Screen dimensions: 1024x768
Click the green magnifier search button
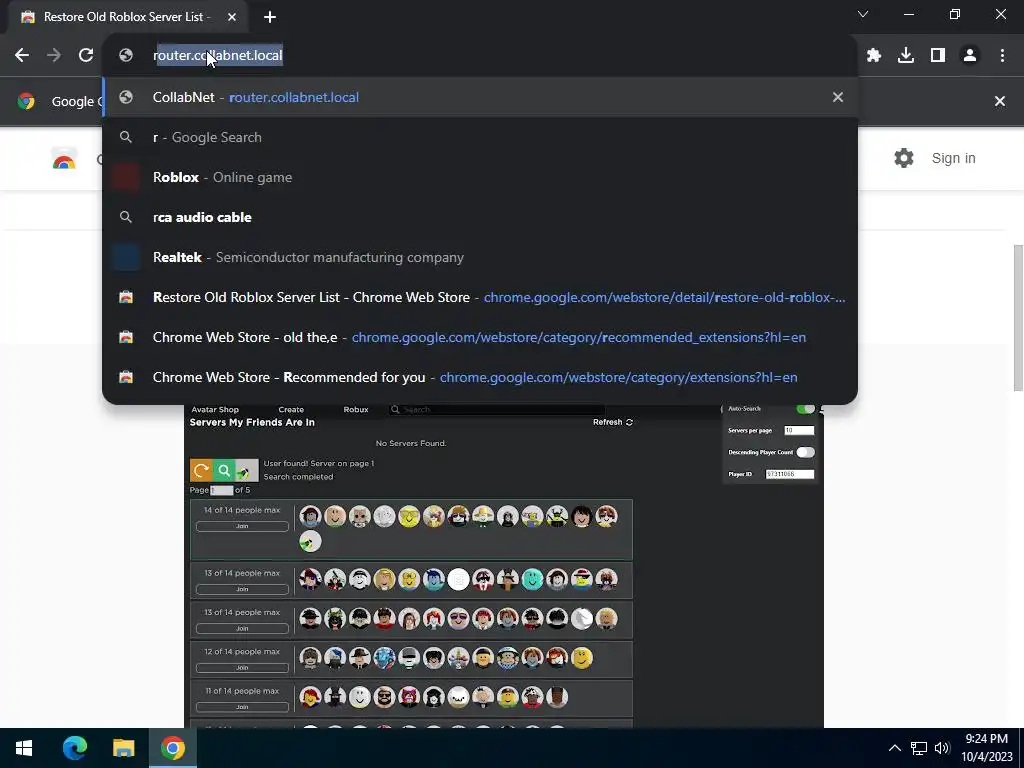224,470
